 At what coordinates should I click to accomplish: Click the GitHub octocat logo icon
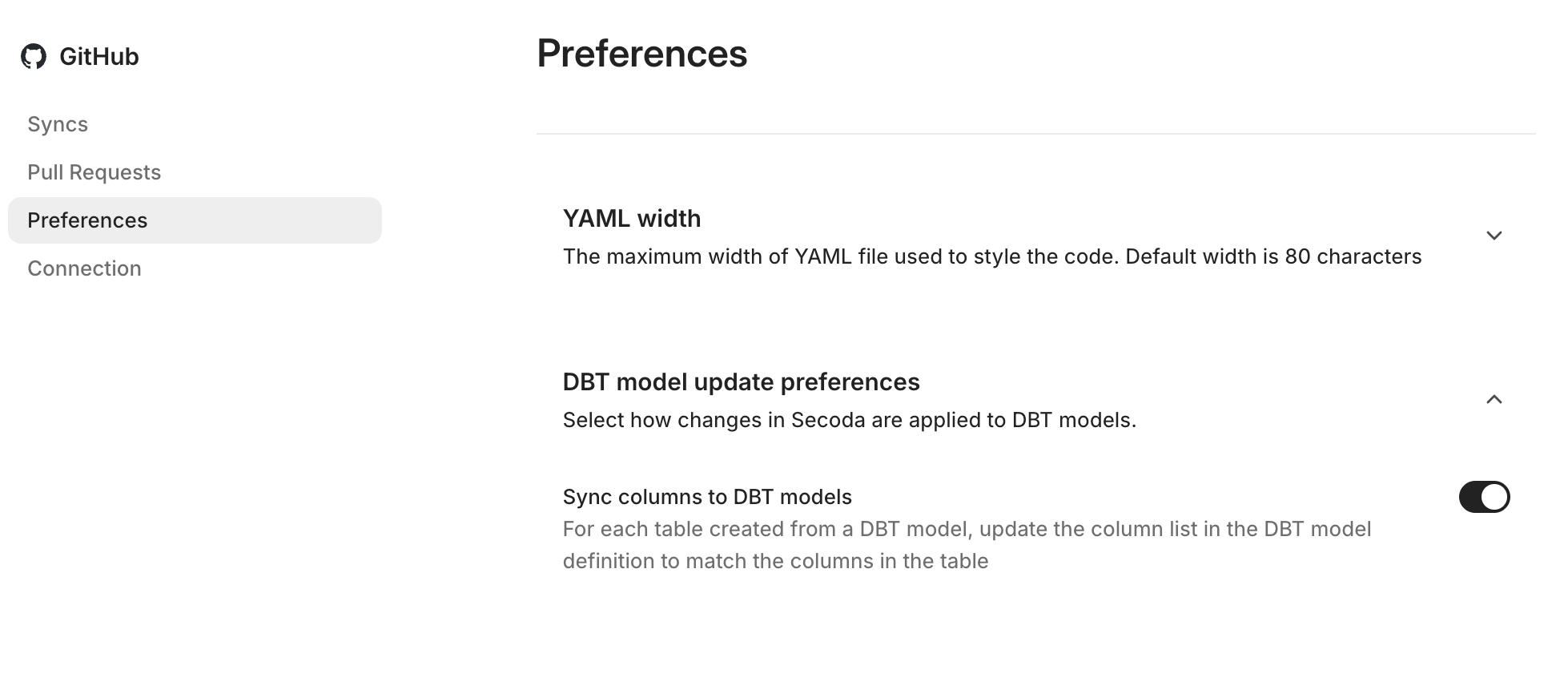point(34,57)
